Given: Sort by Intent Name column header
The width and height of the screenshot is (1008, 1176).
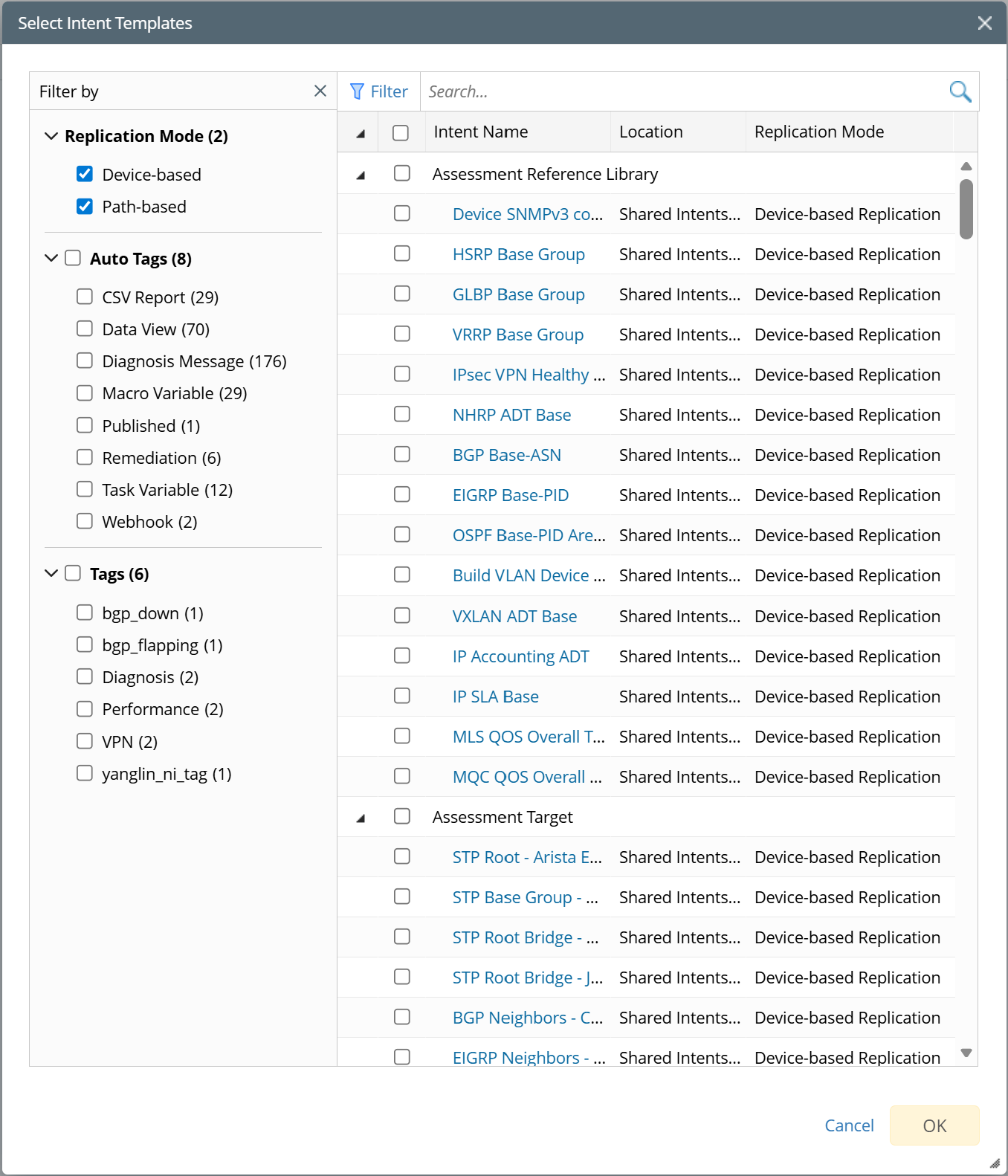Looking at the screenshot, I should coord(481,132).
